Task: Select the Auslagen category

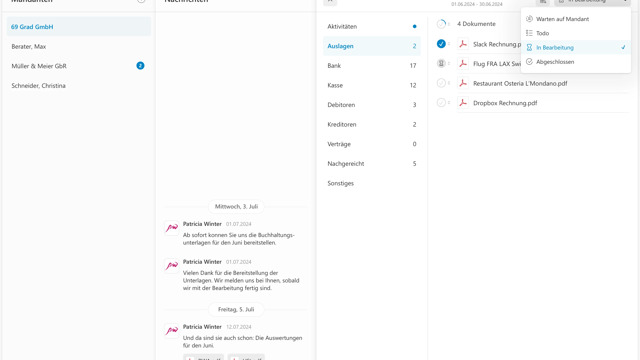Action: [x=372, y=46]
